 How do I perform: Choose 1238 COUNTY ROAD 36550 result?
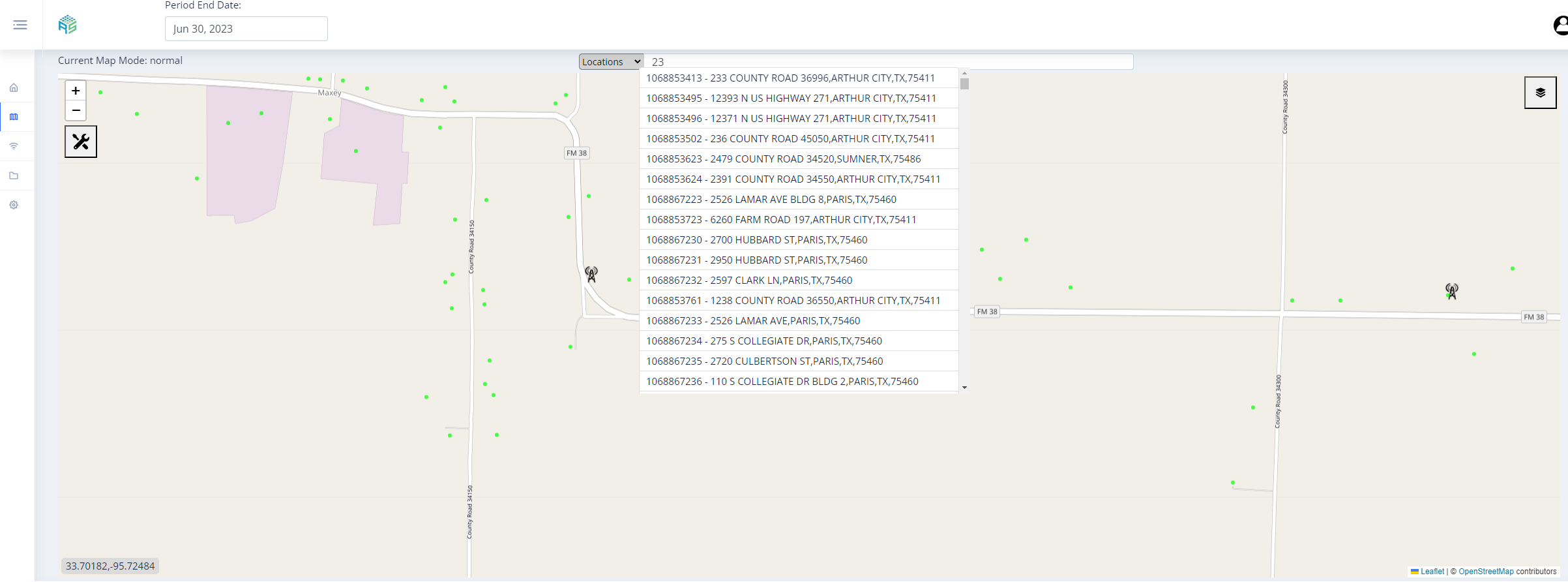pos(799,301)
